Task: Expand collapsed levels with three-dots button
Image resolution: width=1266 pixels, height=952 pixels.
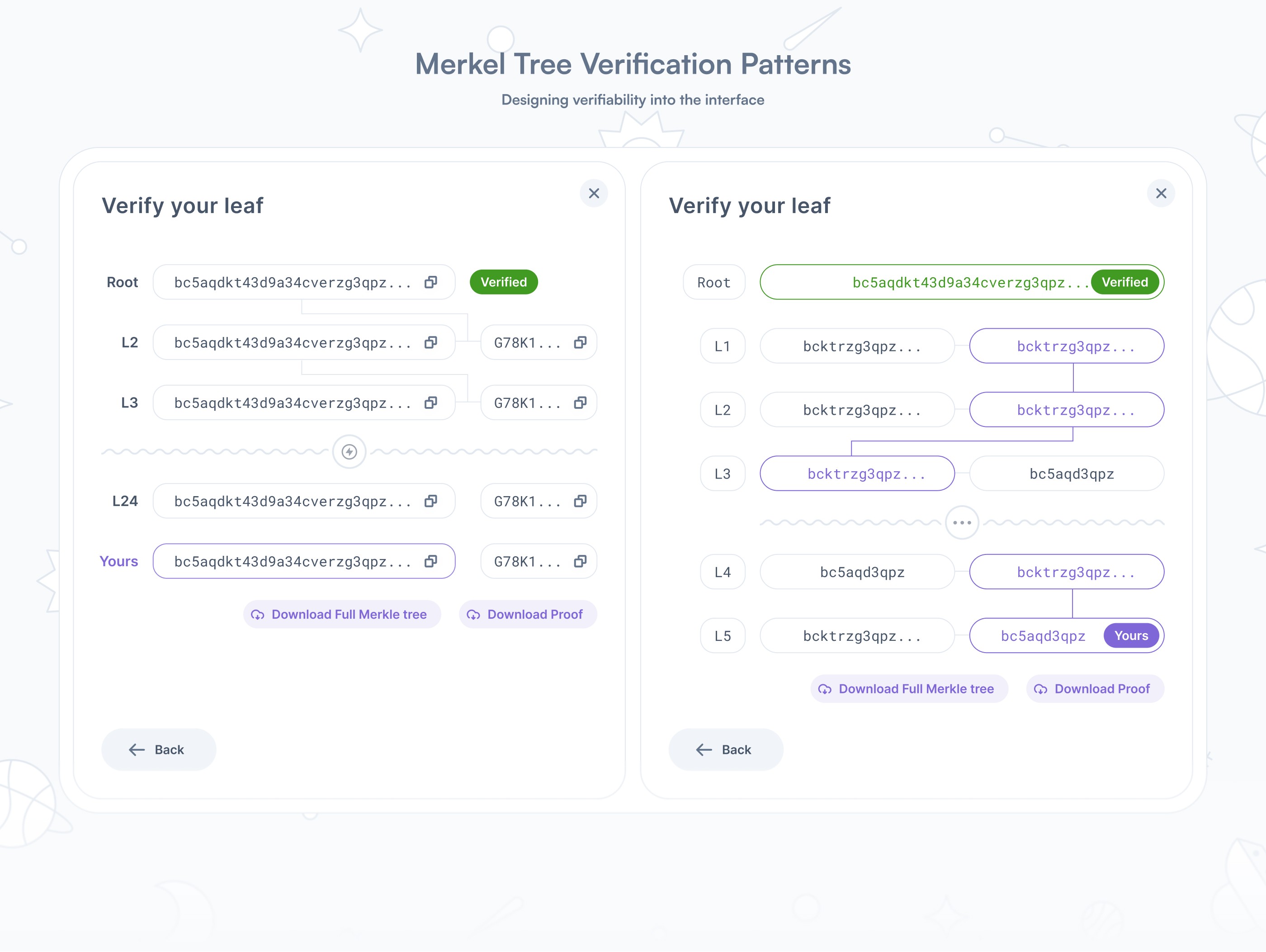Action: 962,523
